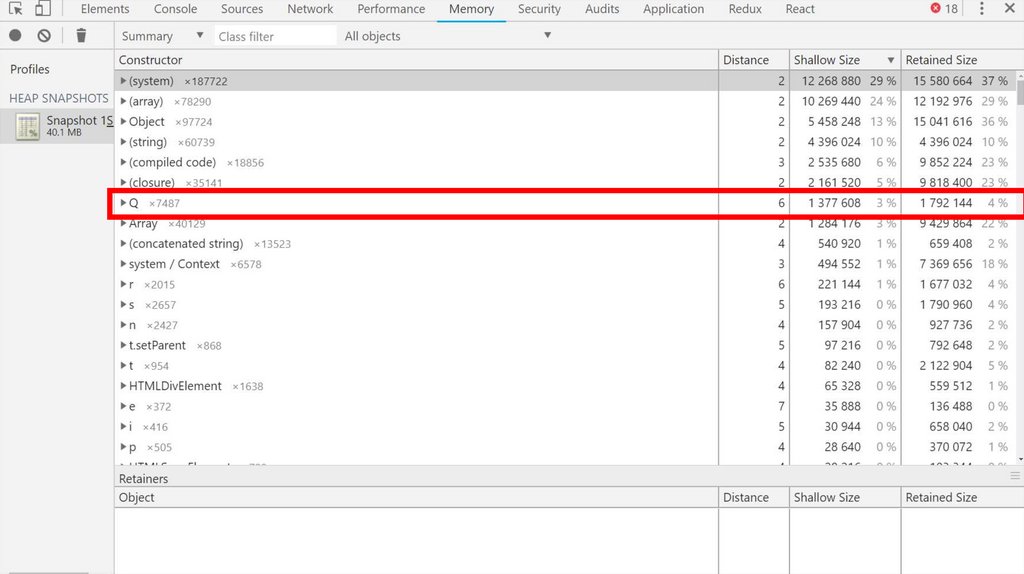The image size is (1024, 574).
Task: Sort by Retained Size in the constructor table header
Action: pos(961,59)
